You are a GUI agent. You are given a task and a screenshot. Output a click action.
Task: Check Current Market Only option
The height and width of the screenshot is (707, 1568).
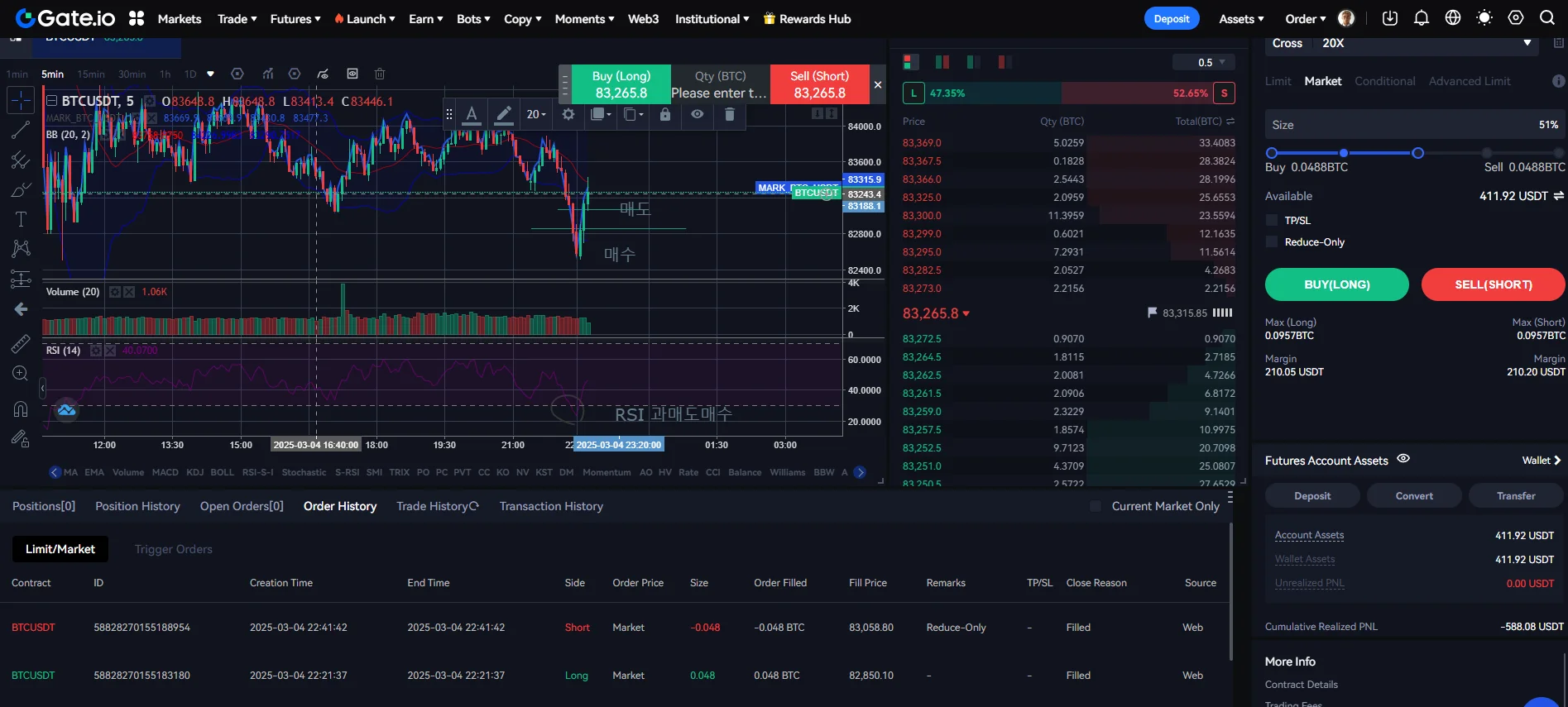tap(1096, 506)
